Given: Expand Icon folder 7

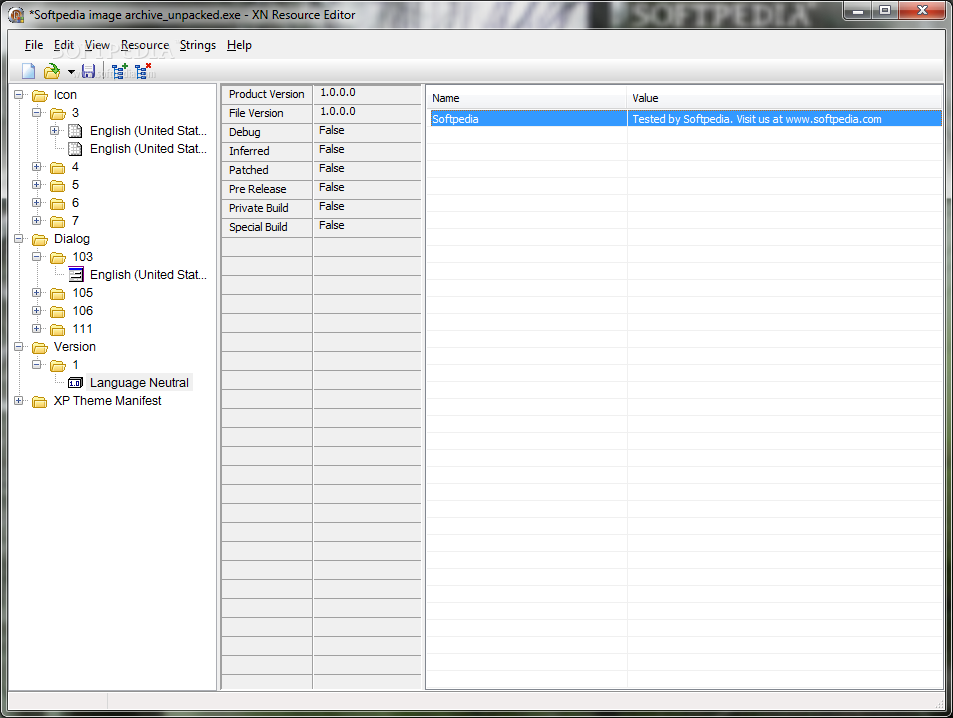Looking at the screenshot, I should tap(36, 221).
